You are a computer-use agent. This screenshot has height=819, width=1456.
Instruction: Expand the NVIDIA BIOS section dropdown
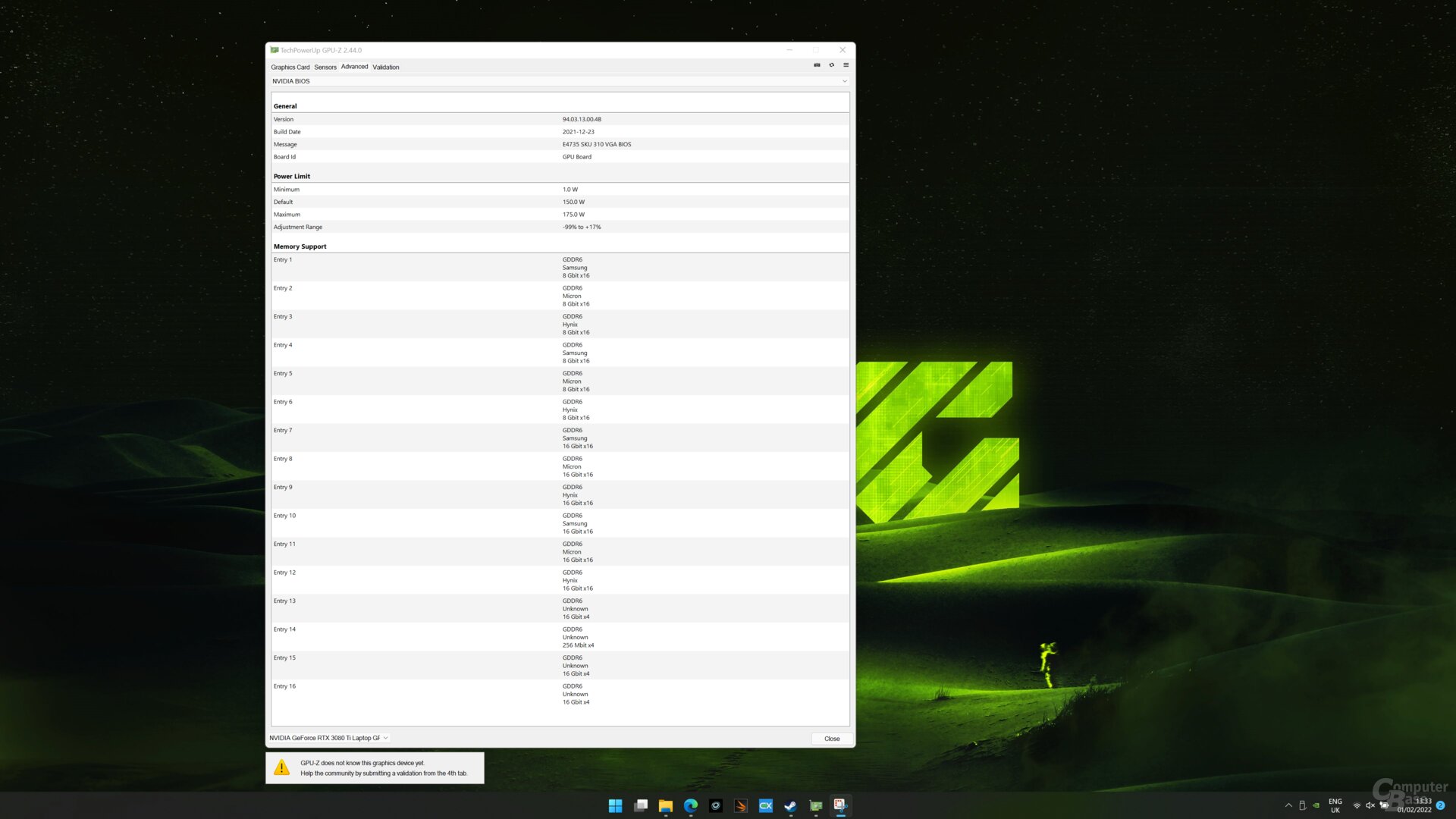tap(560, 81)
